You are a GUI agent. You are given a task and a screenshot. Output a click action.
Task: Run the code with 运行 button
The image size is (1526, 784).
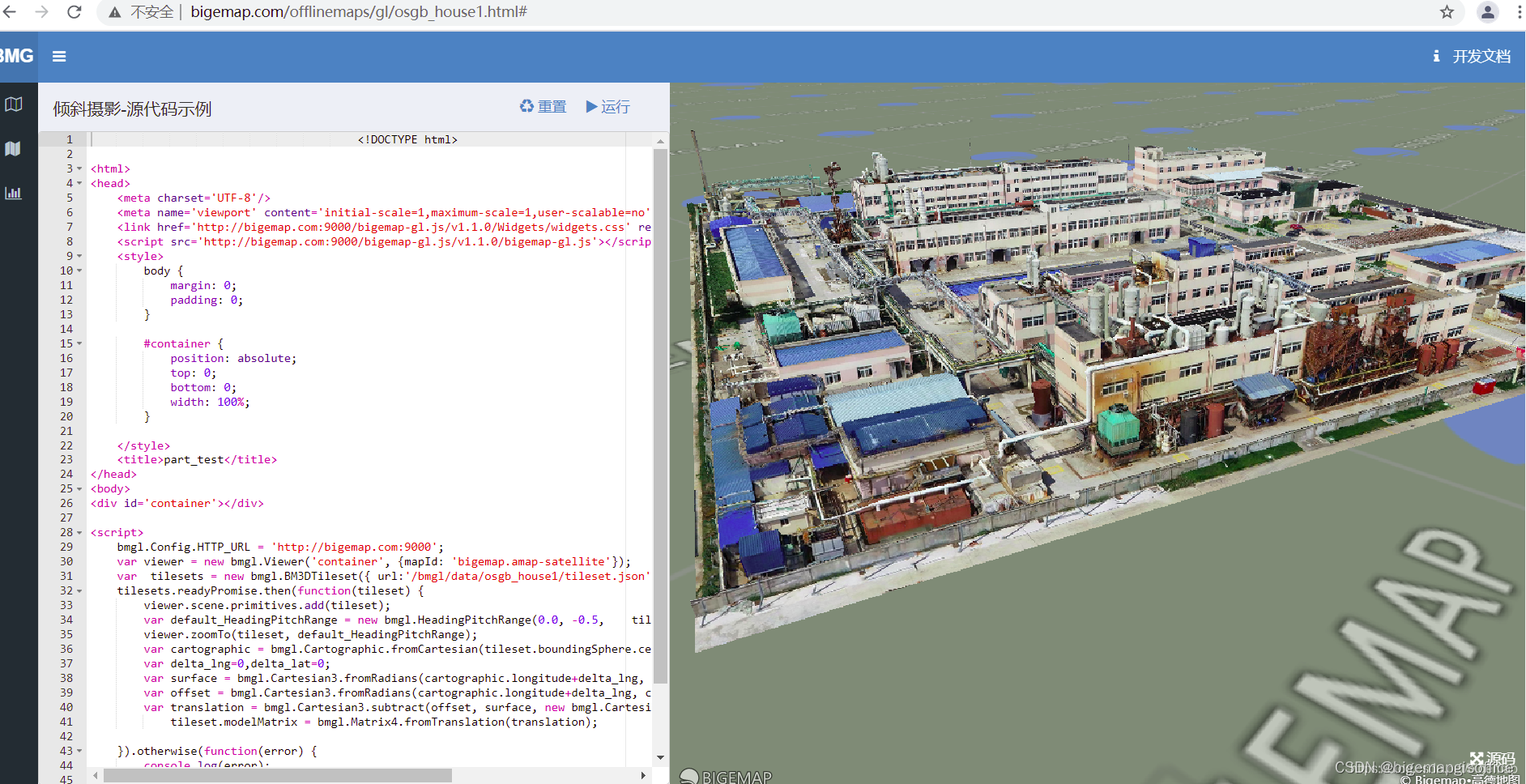point(607,107)
